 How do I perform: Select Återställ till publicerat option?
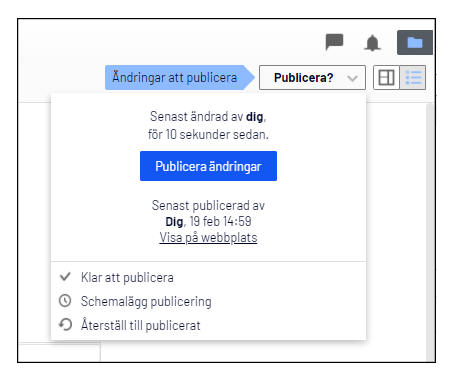click(208, 325)
